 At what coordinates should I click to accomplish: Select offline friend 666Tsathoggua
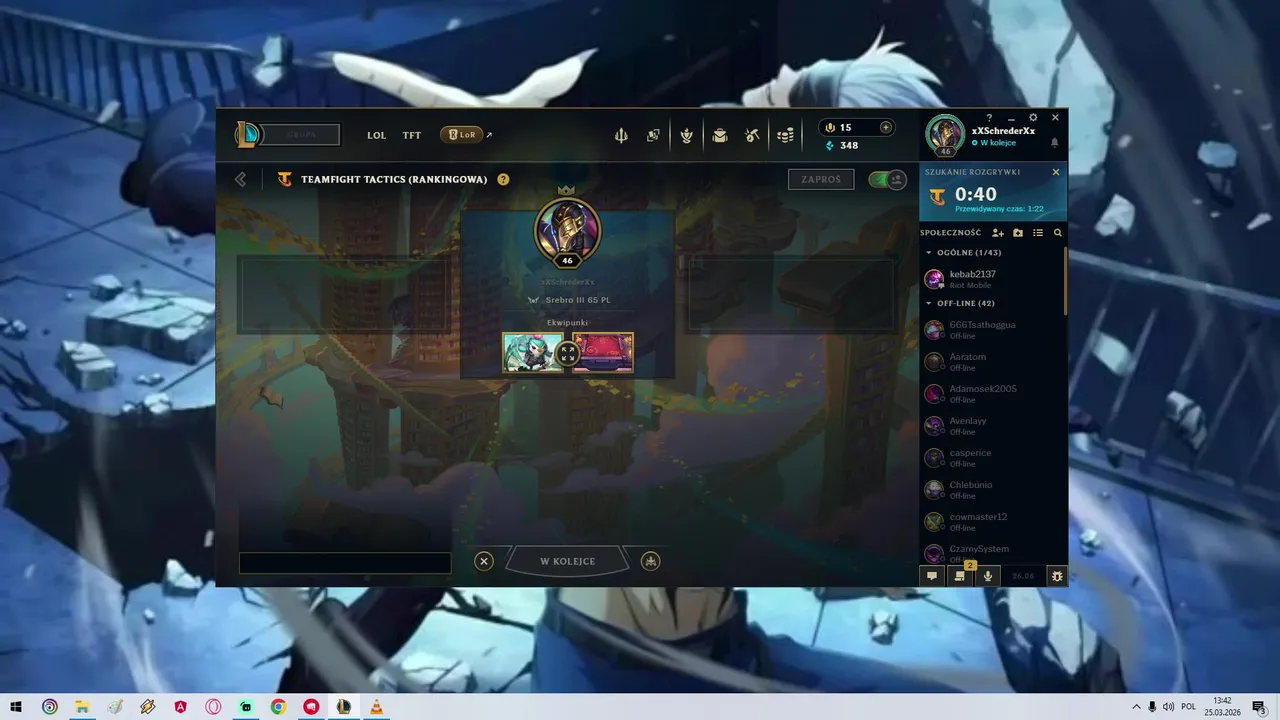pos(992,330)
